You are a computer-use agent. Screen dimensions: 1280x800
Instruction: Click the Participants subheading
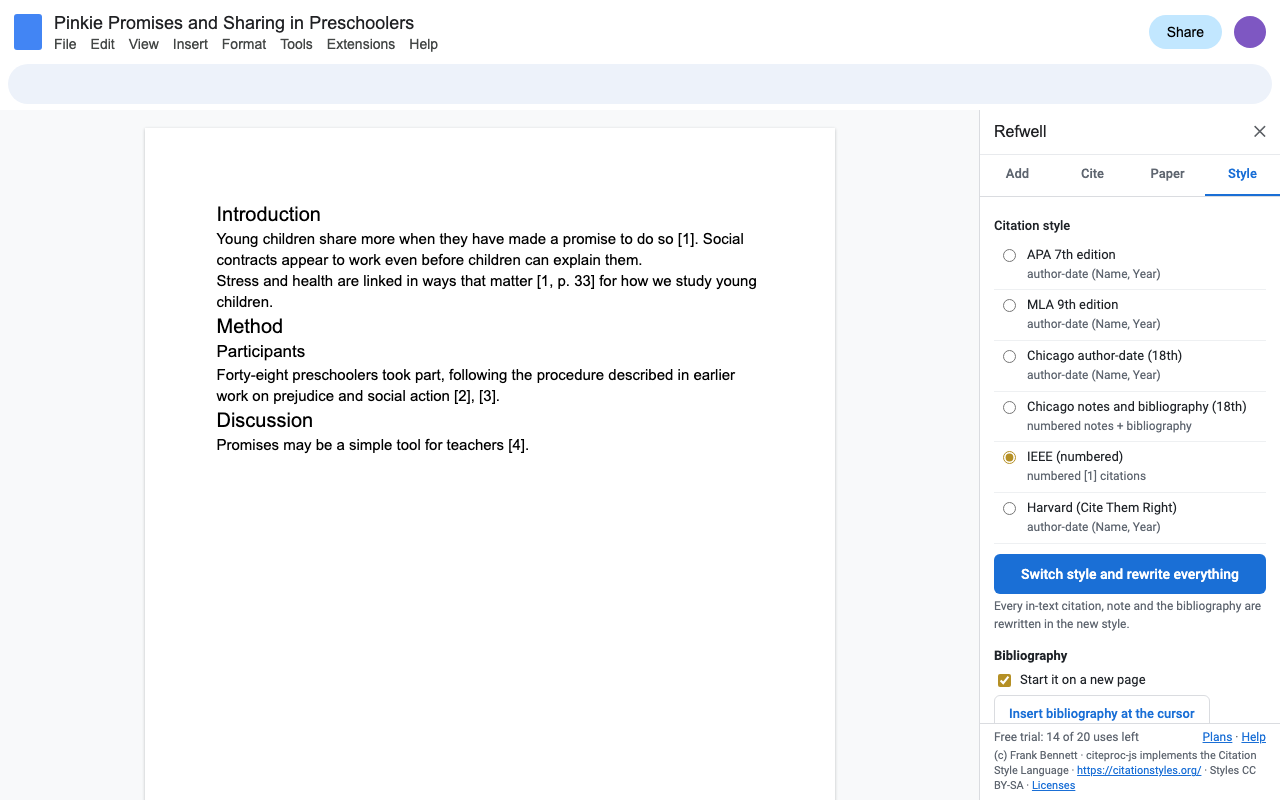261,352
